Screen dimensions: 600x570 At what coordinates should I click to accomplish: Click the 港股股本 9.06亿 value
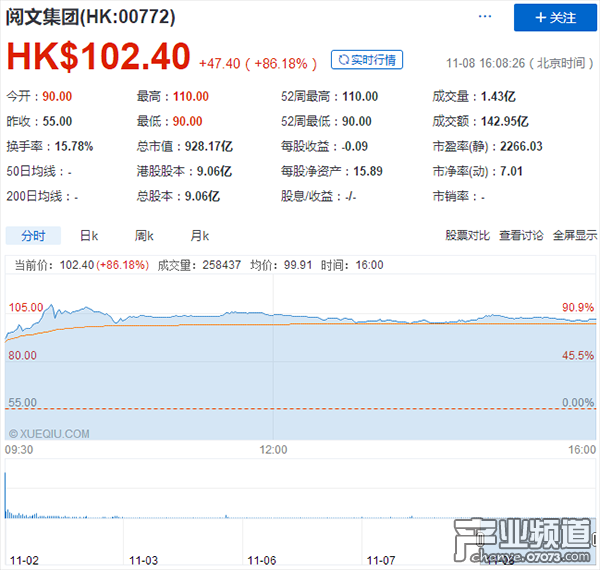click(x=214, y=171)
